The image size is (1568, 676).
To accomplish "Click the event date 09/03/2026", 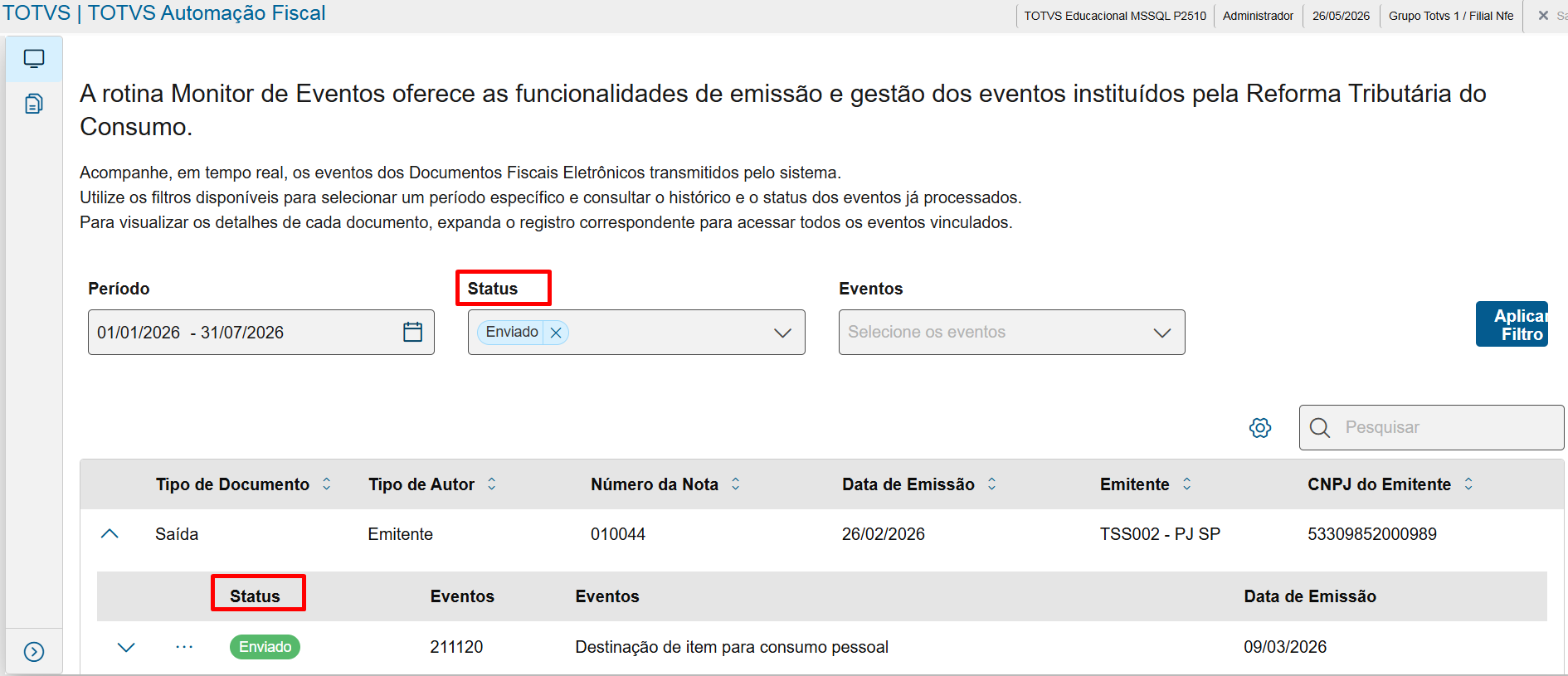I will pyautogui.click(x=1285, y=647).
